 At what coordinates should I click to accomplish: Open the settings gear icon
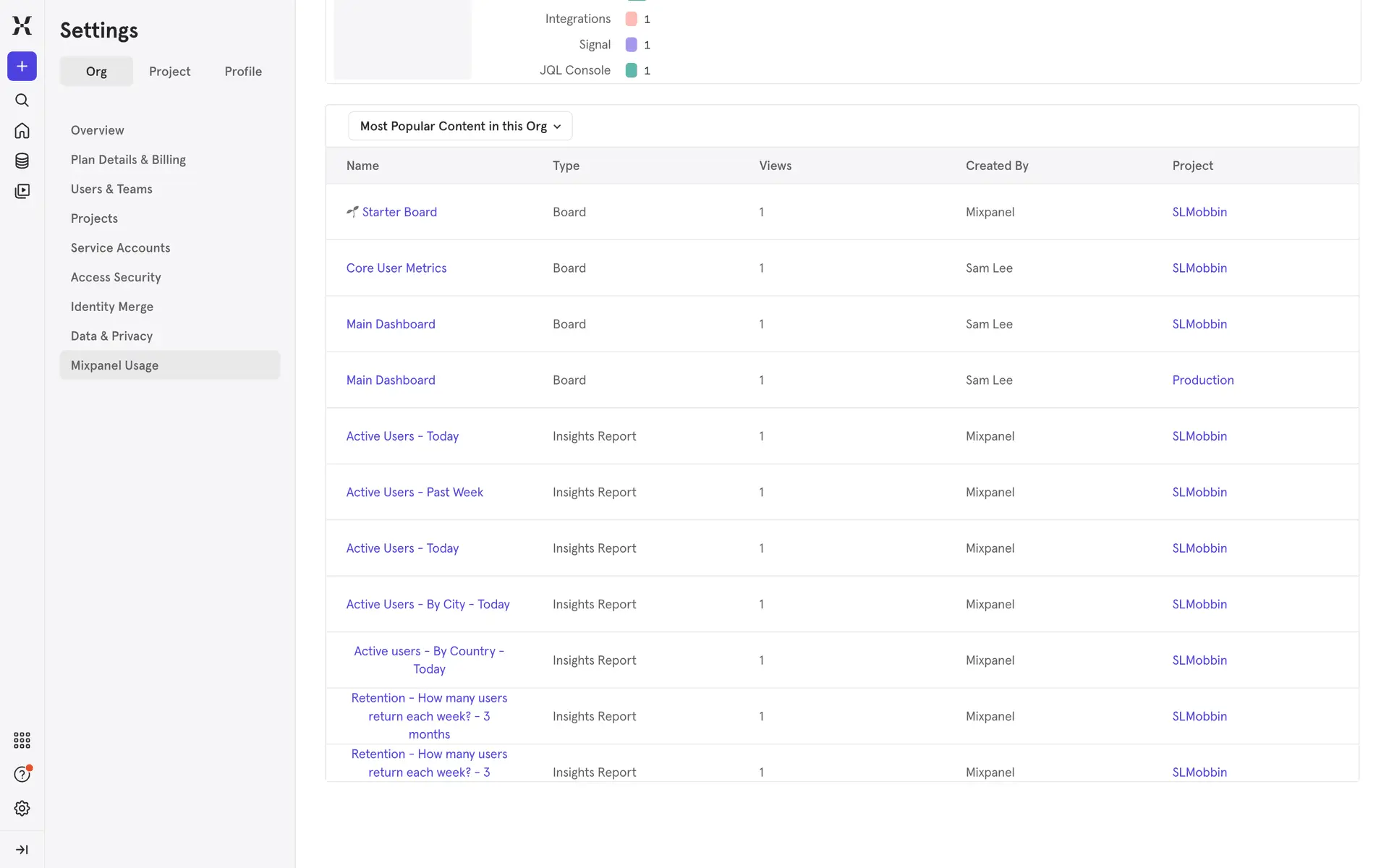click(x=22, y=808)
